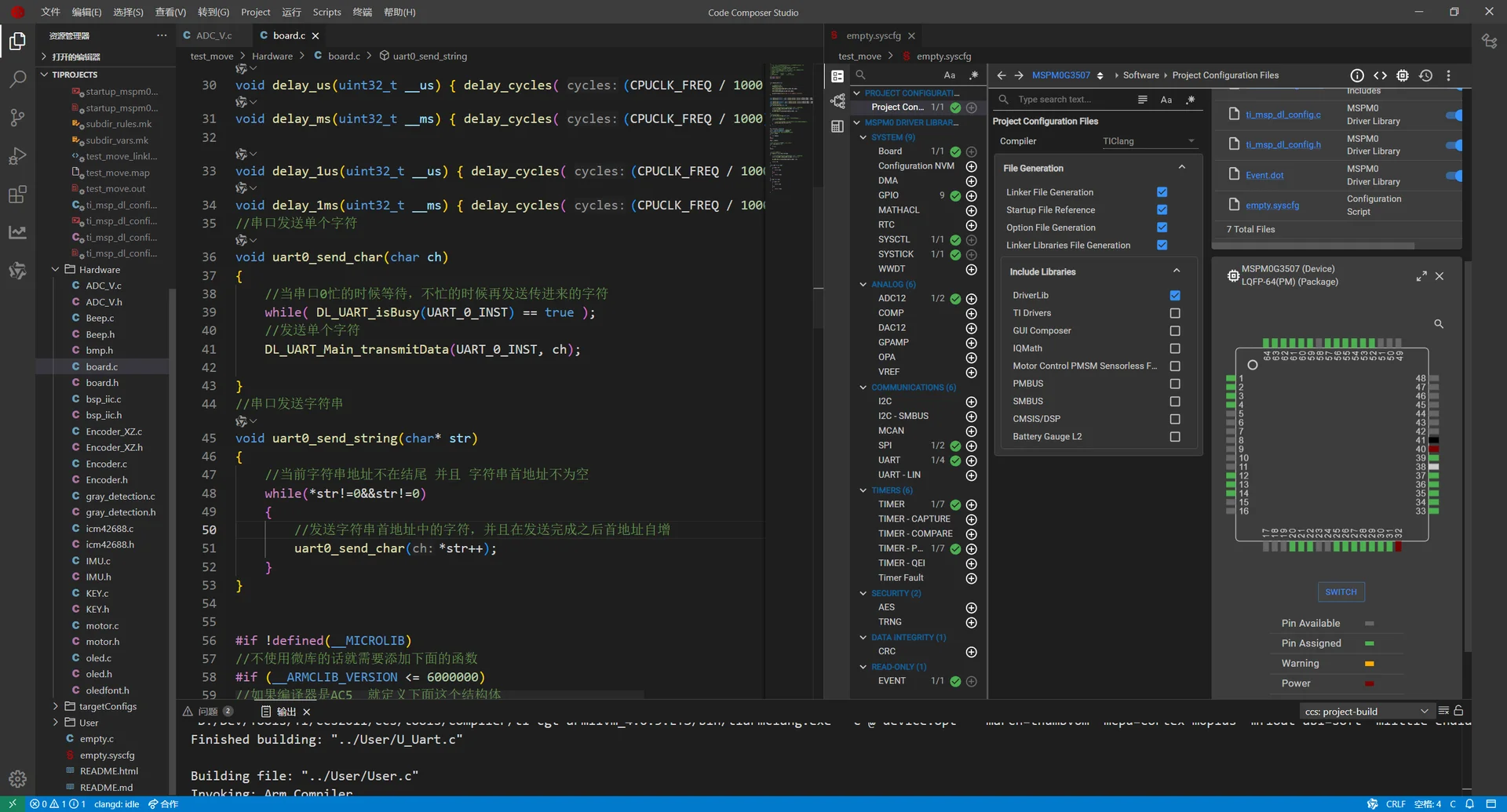Viewport: 1507px width, 812px height.
Task: Enable the TI Drivers library checkbox
Action: [x=1174, y=313]
